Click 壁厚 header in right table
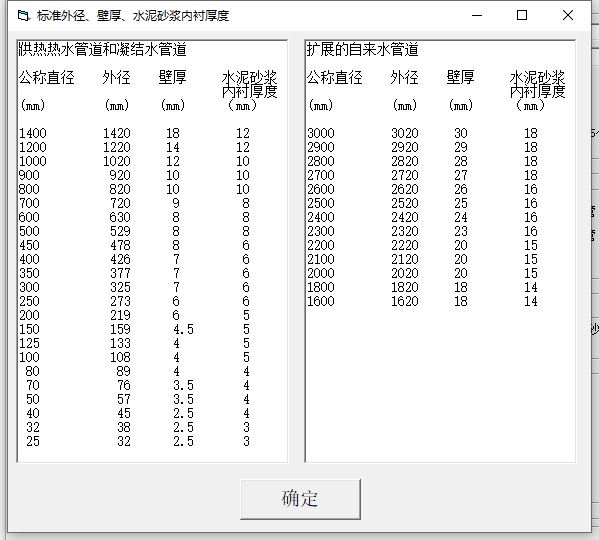 (x=461, y=78)
